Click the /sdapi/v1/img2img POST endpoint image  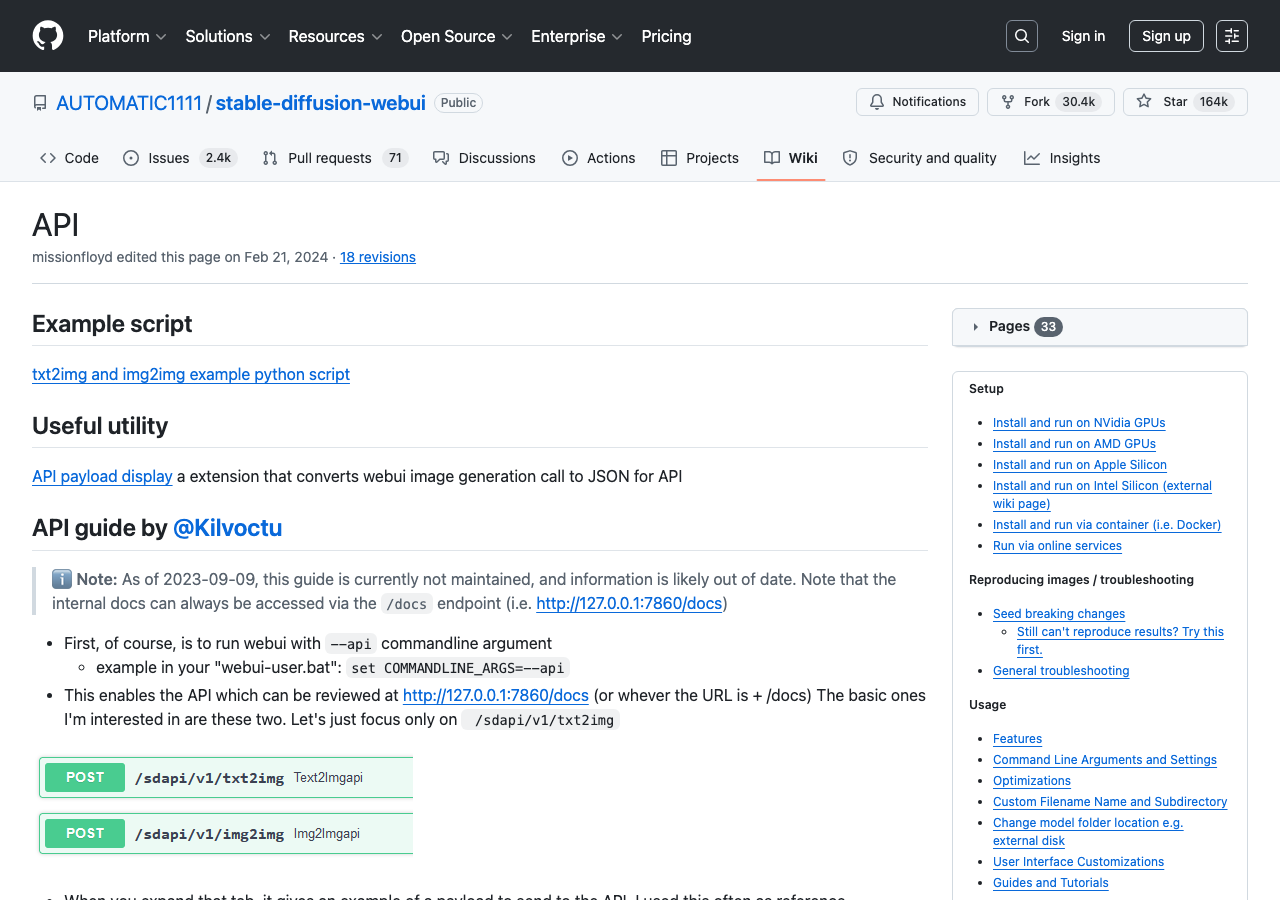226,833
